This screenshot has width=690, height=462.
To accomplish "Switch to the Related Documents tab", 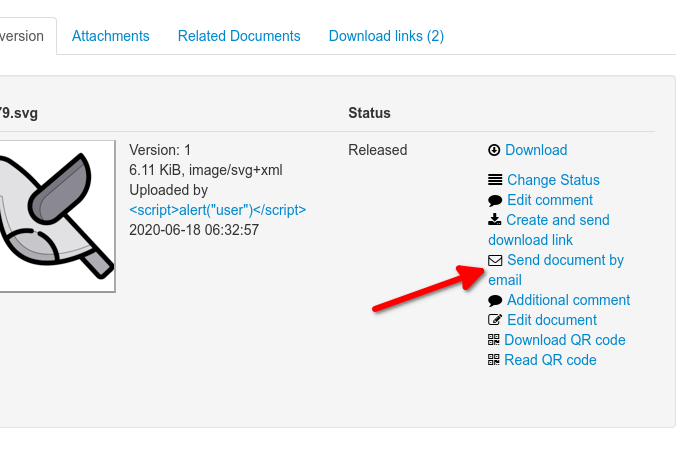I will coord(239,36).
